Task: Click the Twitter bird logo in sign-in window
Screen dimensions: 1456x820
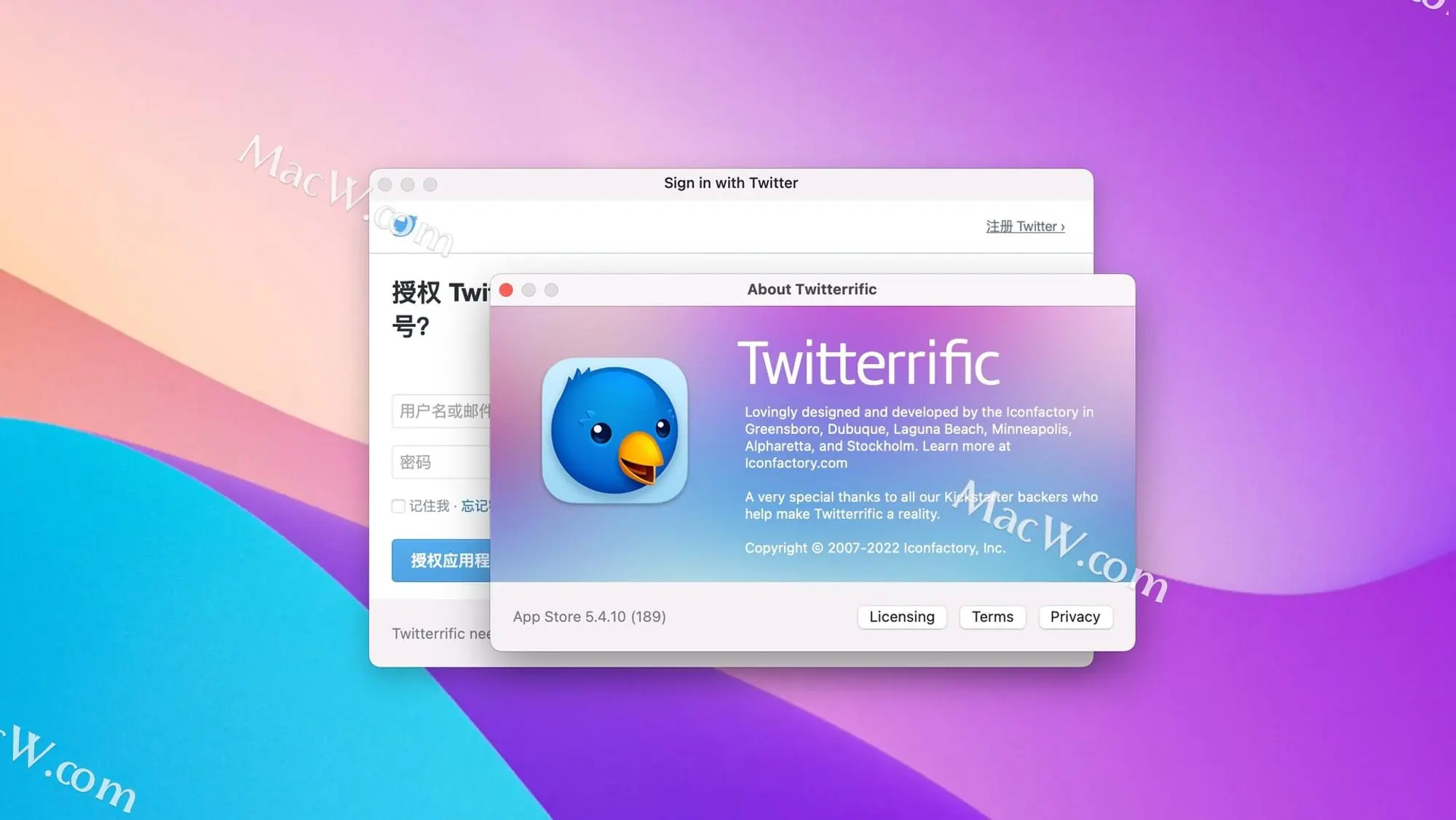Action: pos(403,224)
